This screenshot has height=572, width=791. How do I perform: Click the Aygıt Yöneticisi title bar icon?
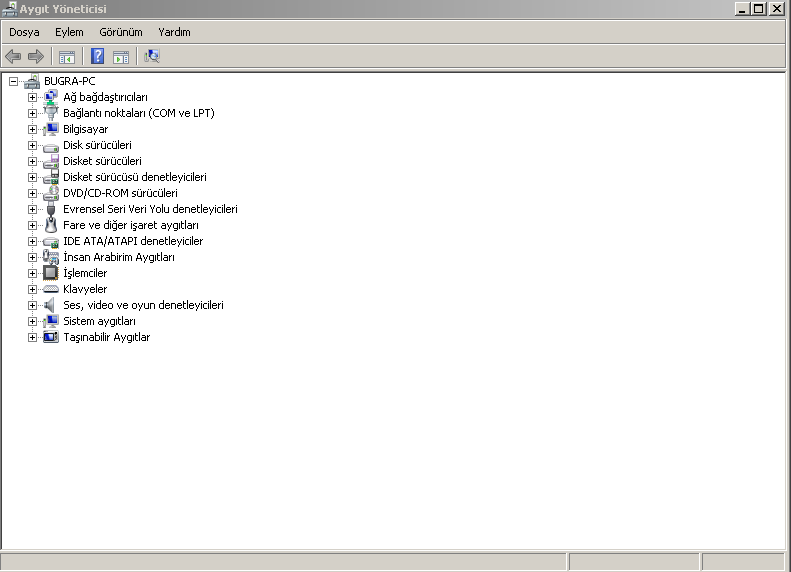click(9, 9)
